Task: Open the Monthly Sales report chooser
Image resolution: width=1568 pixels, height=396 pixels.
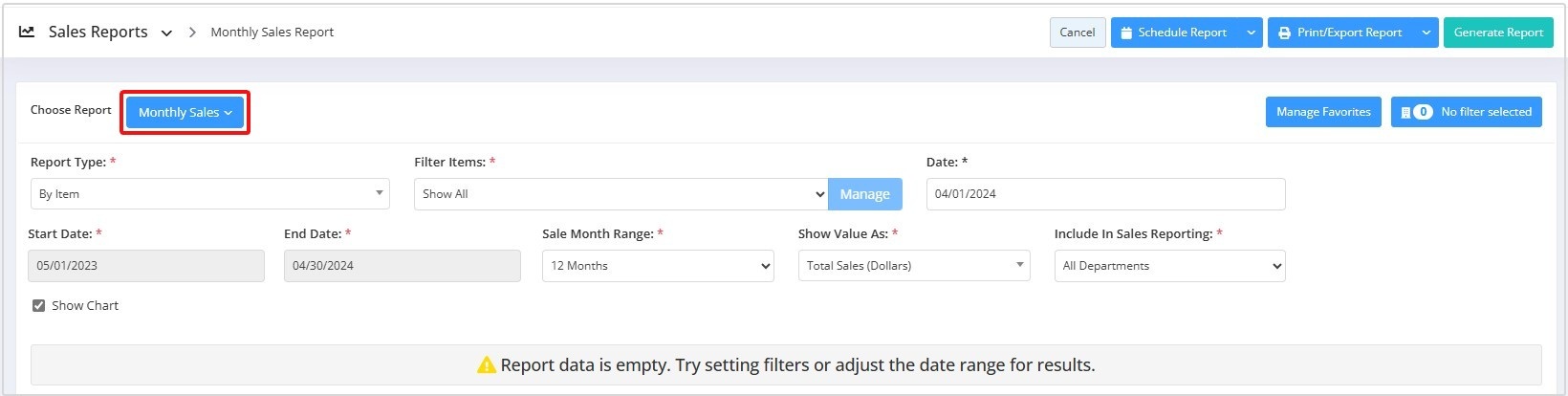Action: (185, 112)
